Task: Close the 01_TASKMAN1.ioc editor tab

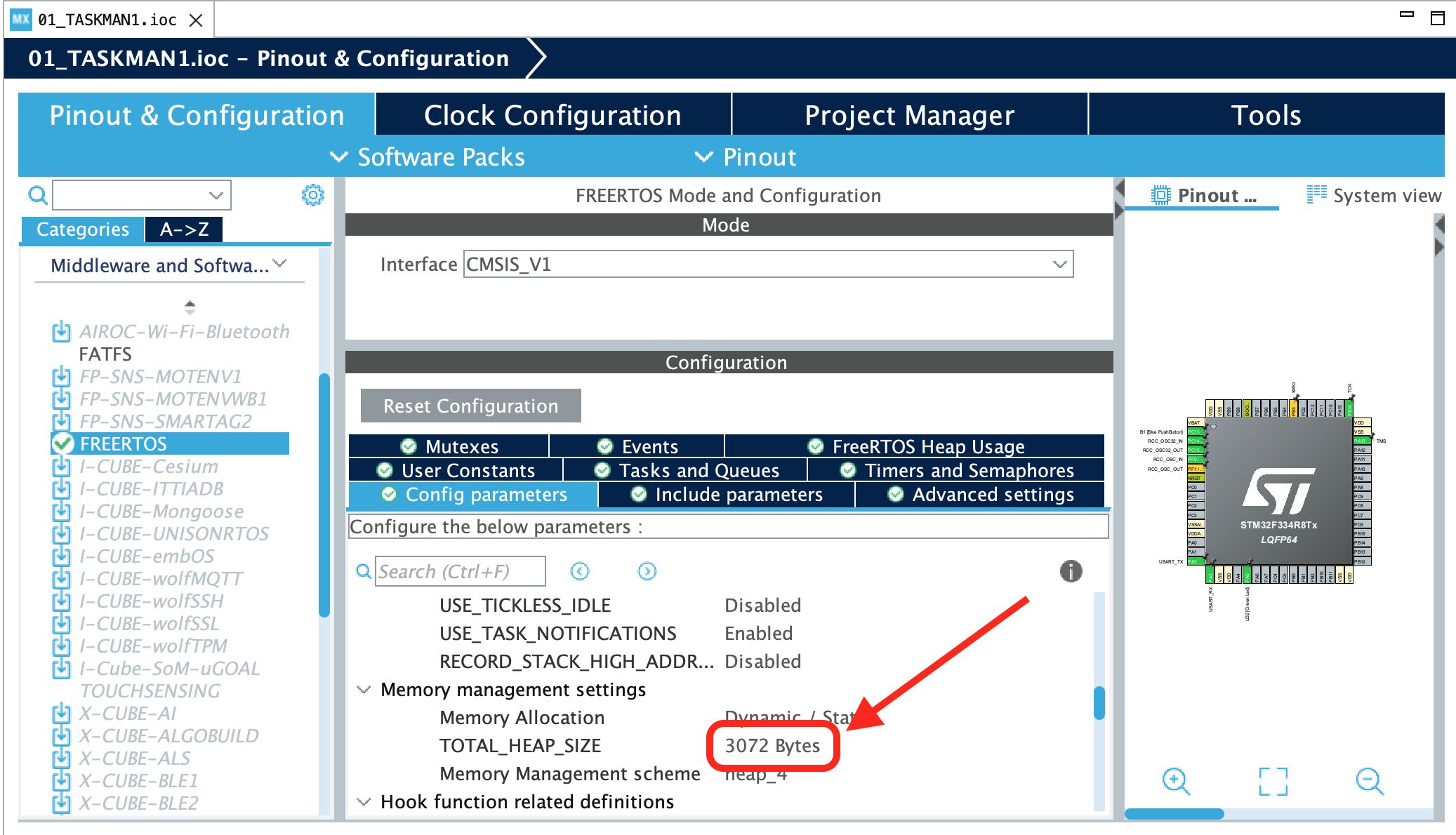Action: (196, 20)
